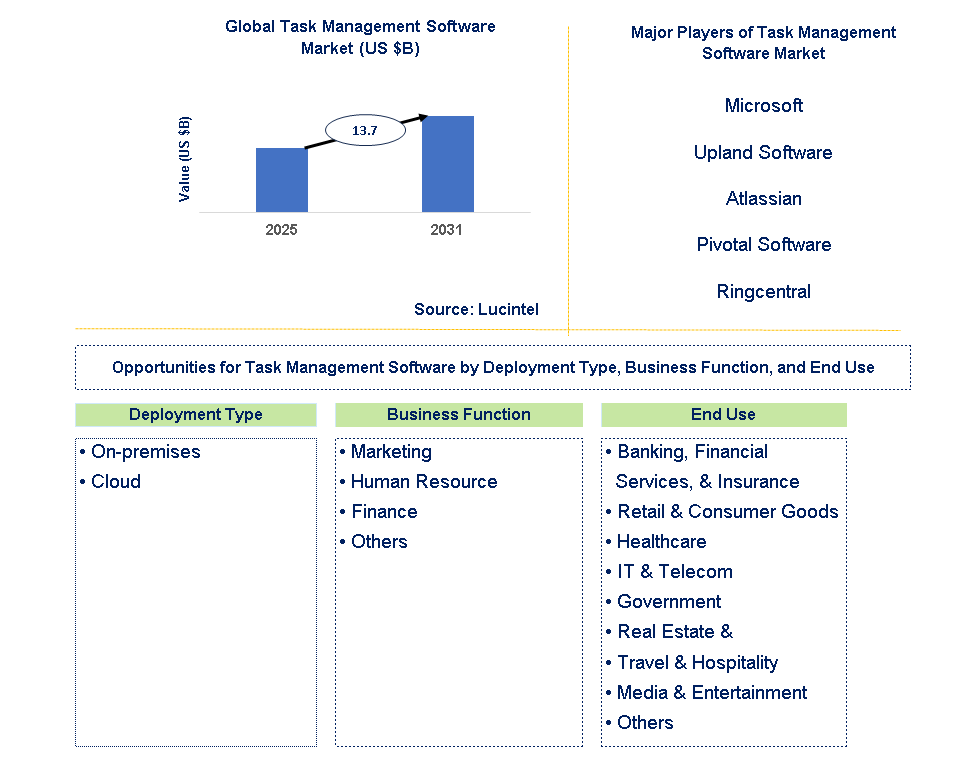The height and width of the screenshot is (767, 975).
Task: Select the On-premises bullet item
Action: pyautogui.click(x=141, y=452)
